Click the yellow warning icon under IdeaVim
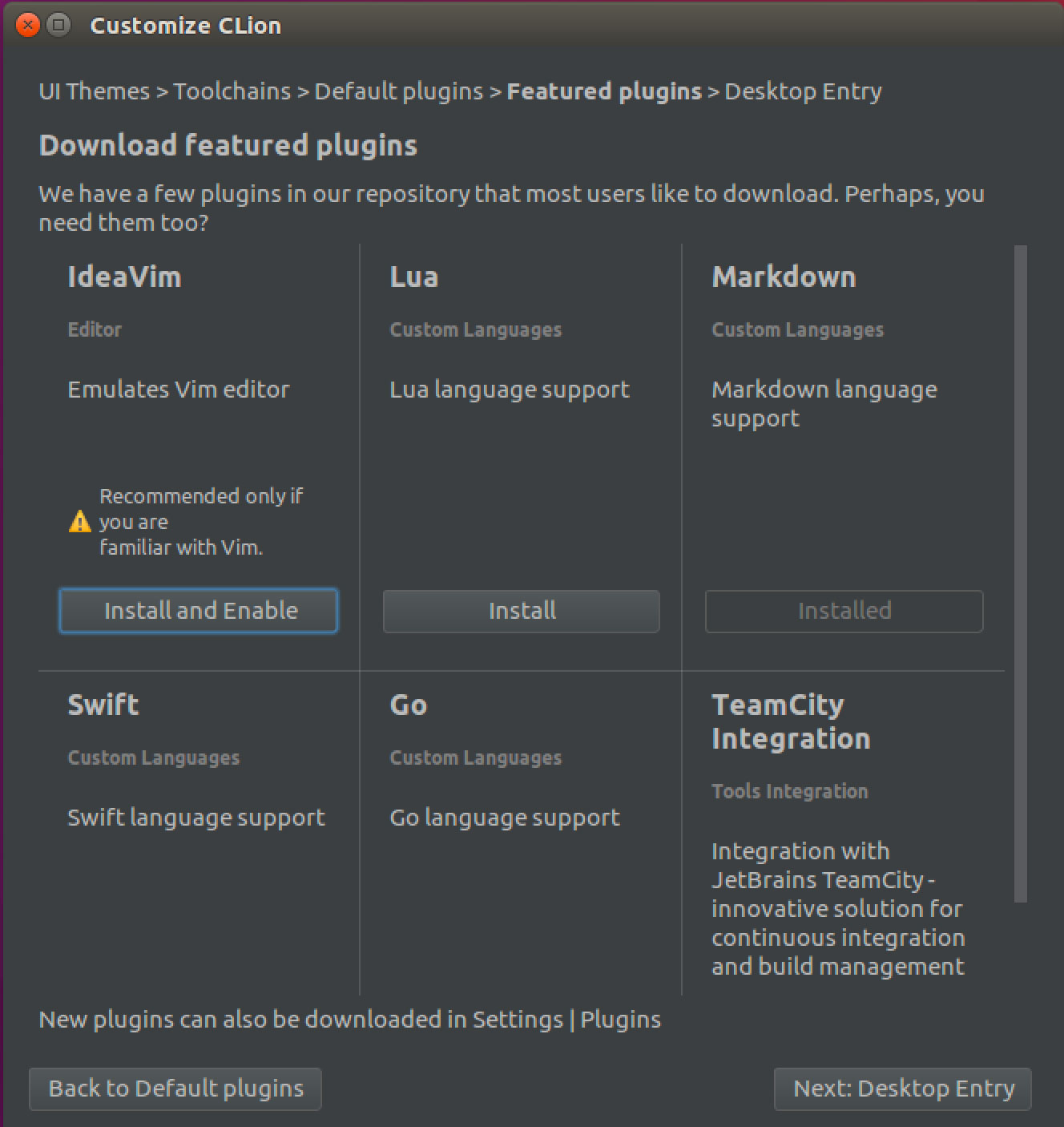This screenshot has width=1064, height=1127. point(80,522)
